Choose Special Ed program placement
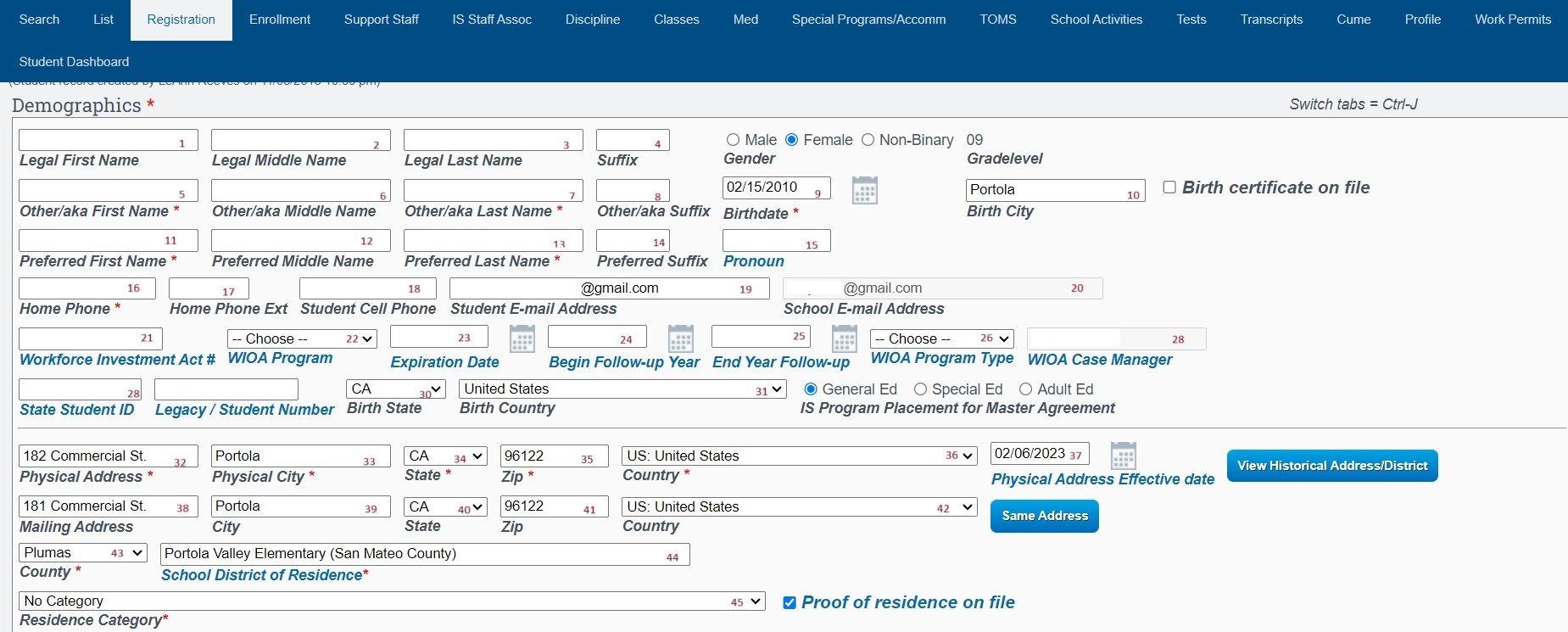 920,389
